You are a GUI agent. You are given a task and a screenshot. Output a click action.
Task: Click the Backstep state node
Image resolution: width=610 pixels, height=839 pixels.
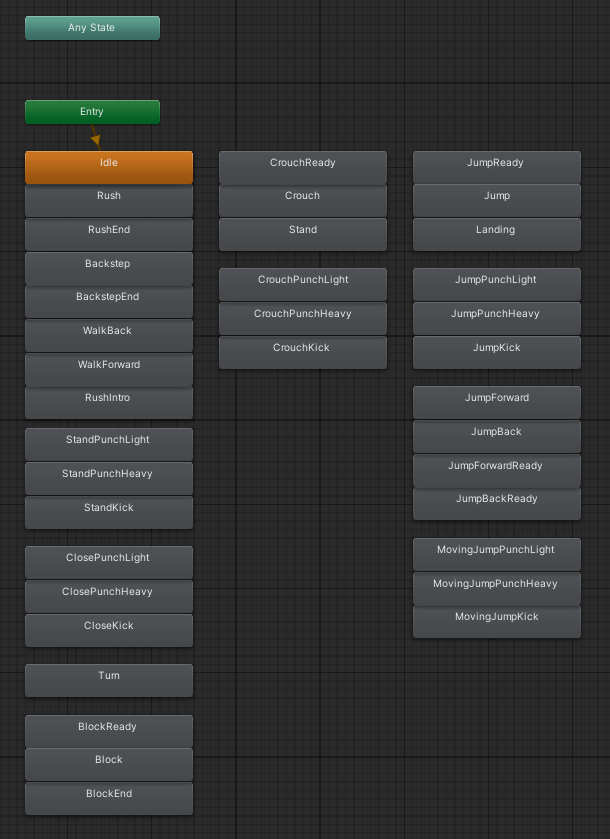coord(108,268)
